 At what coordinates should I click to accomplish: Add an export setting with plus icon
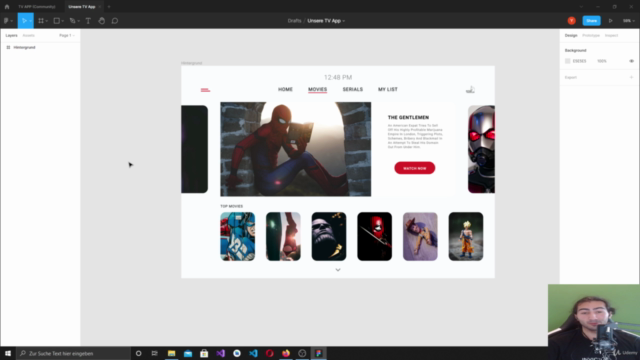631,77
